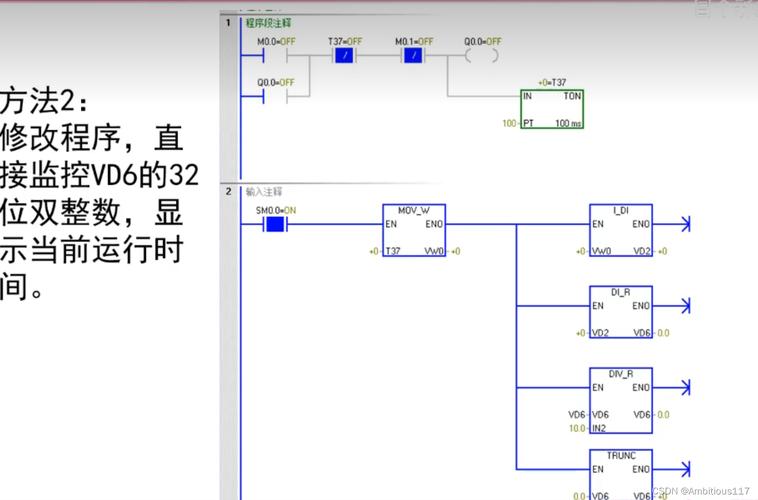Image resolution: width=758 pixels, height=500 pixels.
Task: Click the ENO pin of MOV_W
Action: [434, 224]
